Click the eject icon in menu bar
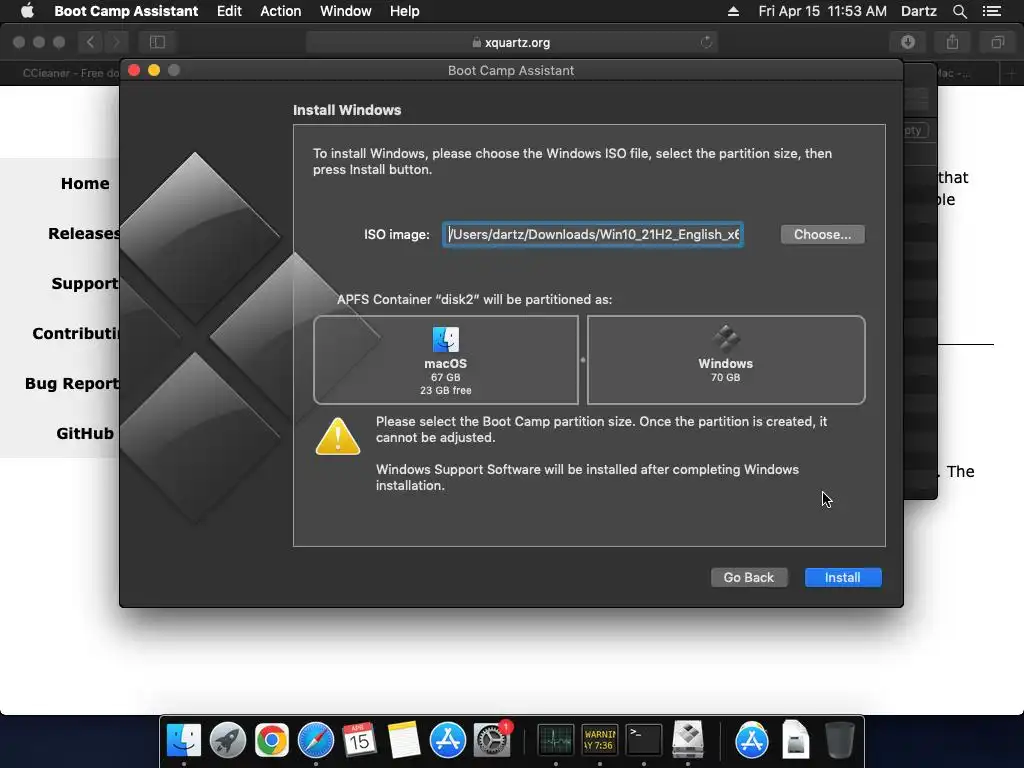The width and height of the screenshot is (1024, 768). coord(733,11)
